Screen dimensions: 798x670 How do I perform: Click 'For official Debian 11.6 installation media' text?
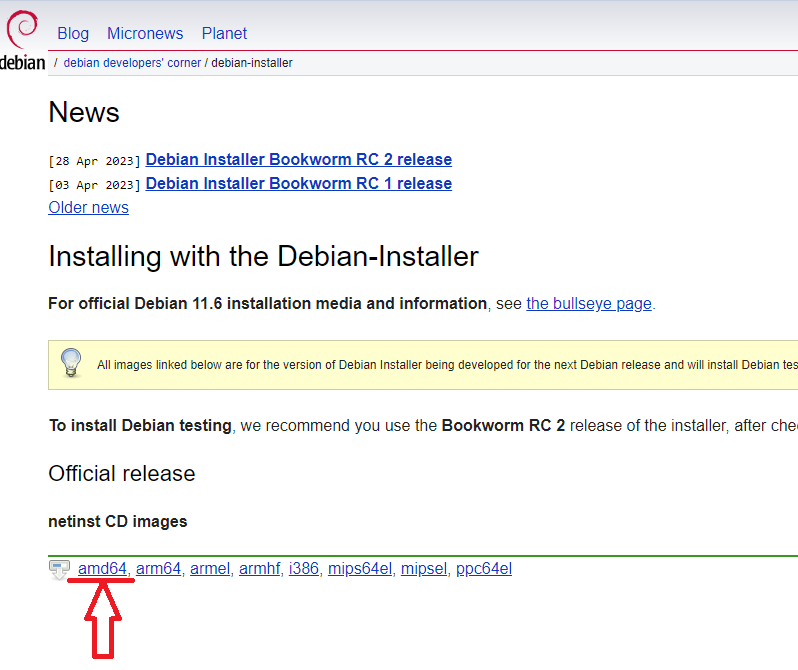tap(268, 303)
